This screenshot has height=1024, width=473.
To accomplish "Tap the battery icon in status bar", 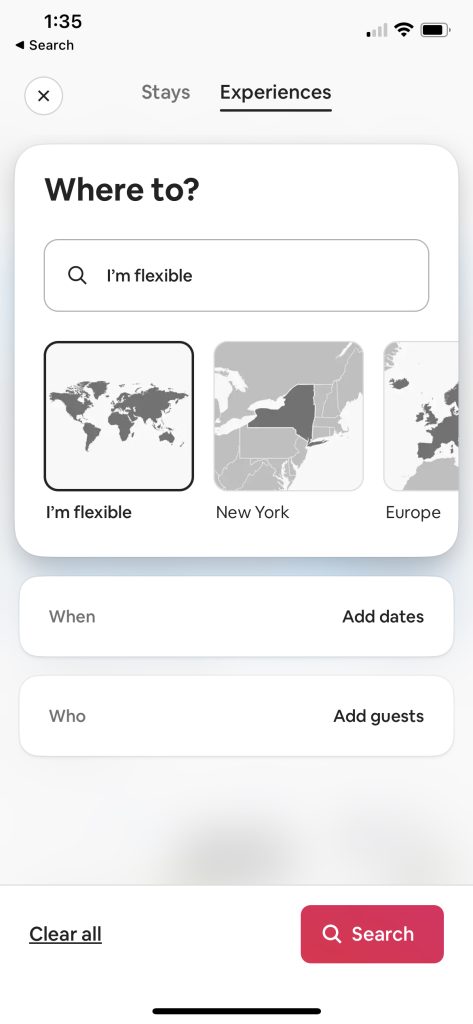I will point(435,29).
